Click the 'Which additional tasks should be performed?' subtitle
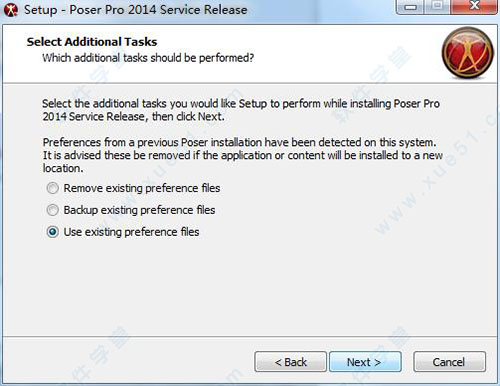Screen dimensions: 500x386 click(x=148, y=58)
